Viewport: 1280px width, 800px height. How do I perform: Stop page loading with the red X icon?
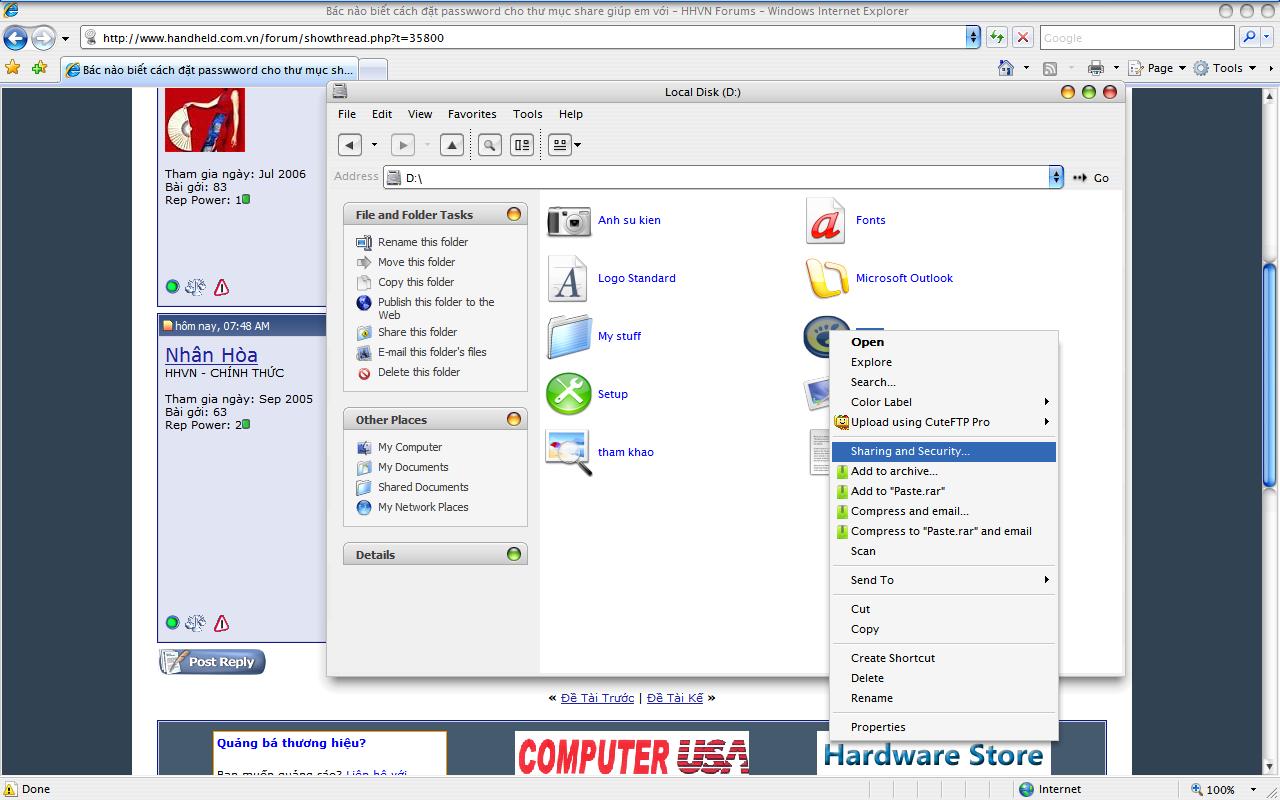tap(1022, 37)
